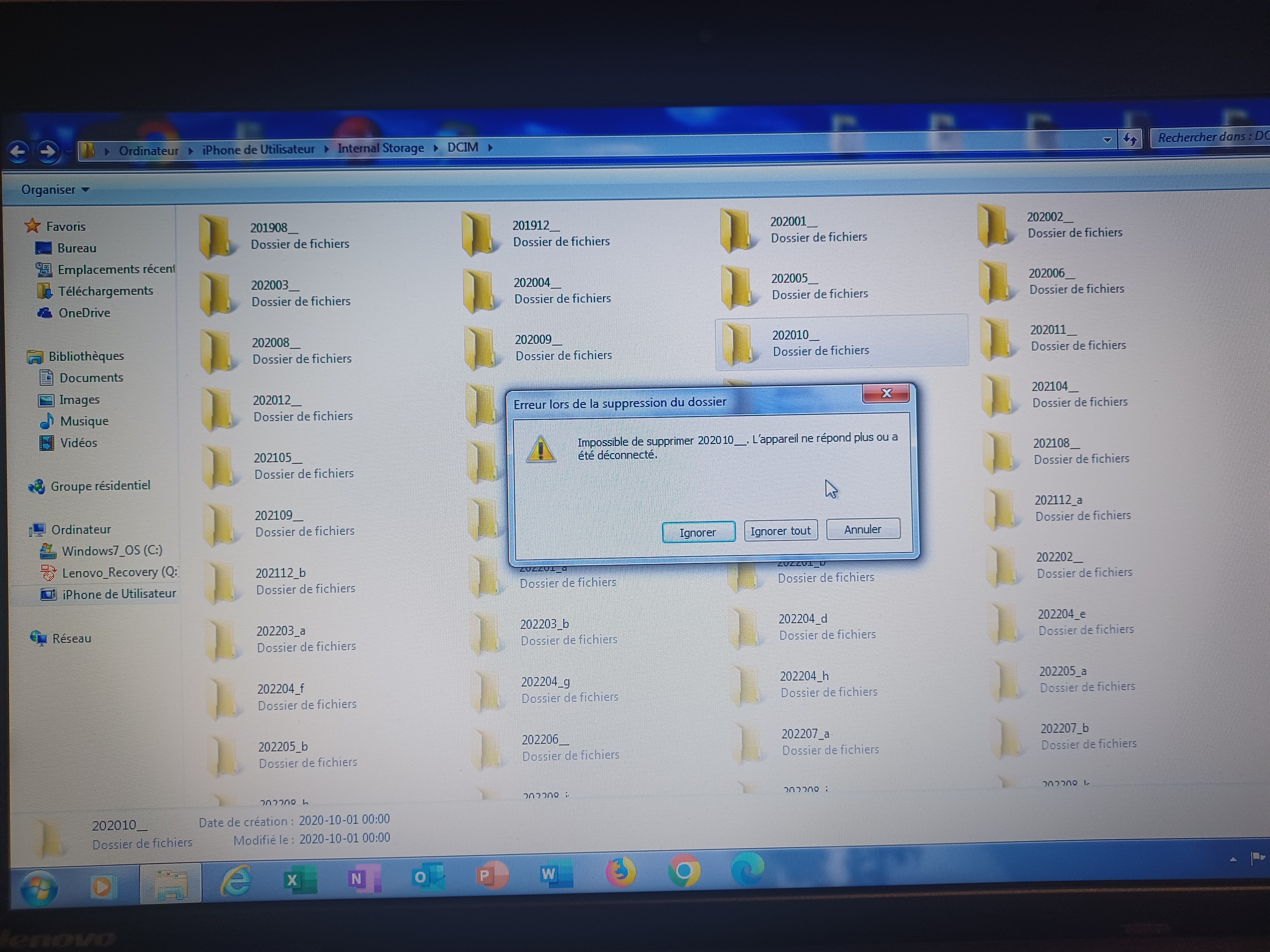
Task: Click the Back navigation arrow
Action: coord(18,151)
